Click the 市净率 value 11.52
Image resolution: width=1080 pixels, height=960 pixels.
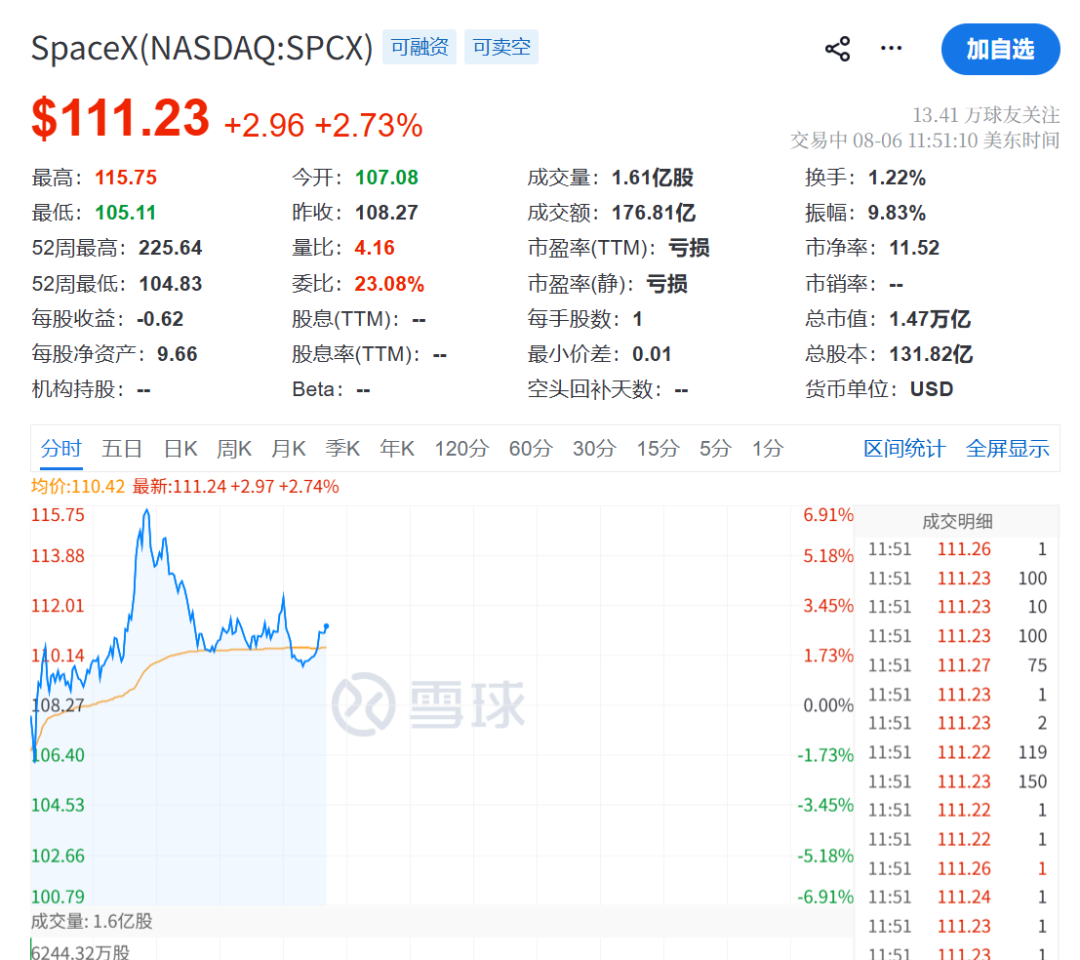[x=915, y=248]
